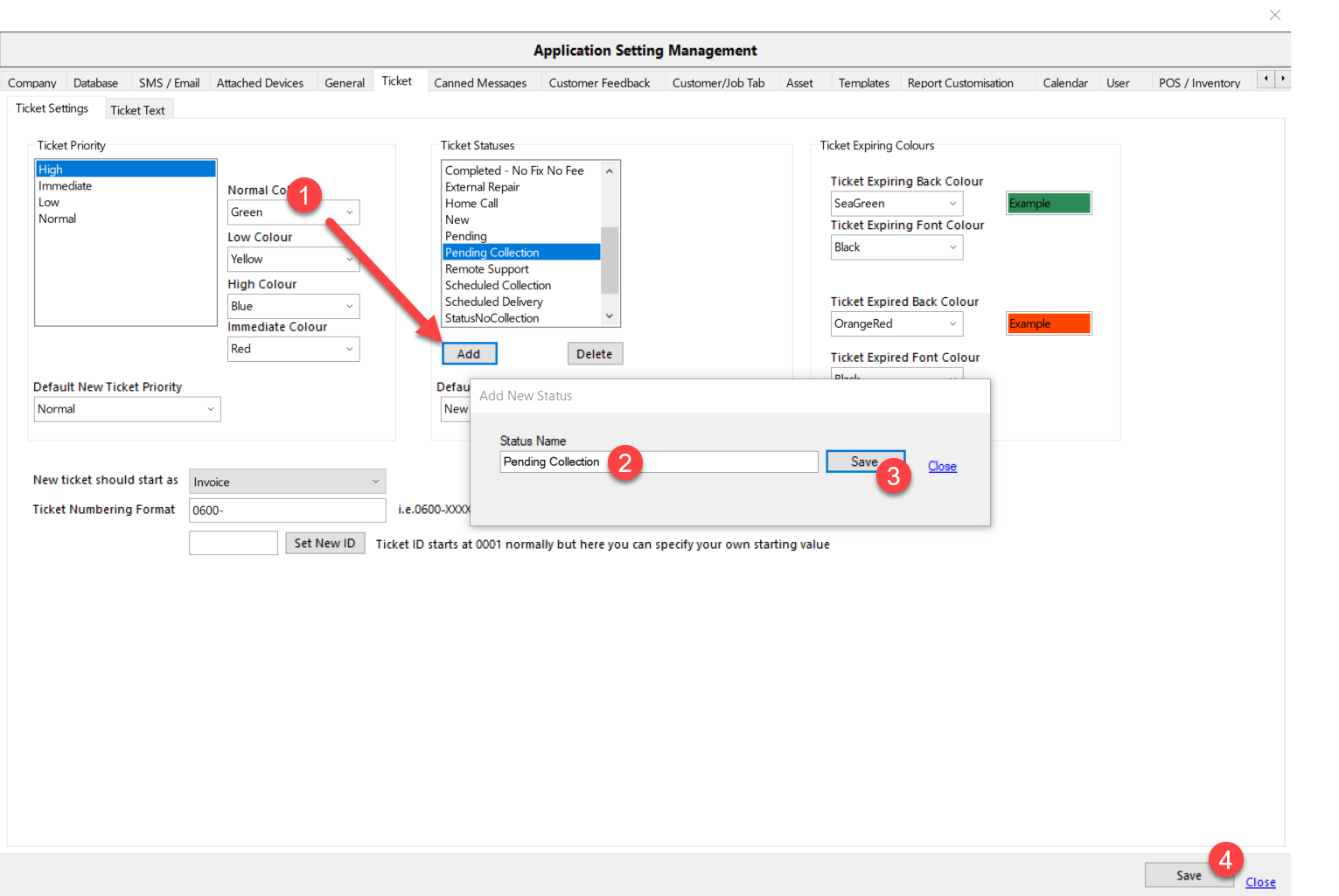1339x896 pixels.
Task: Open the 'New ticket should start as' dropdown
Action: (x=287, y=482)
